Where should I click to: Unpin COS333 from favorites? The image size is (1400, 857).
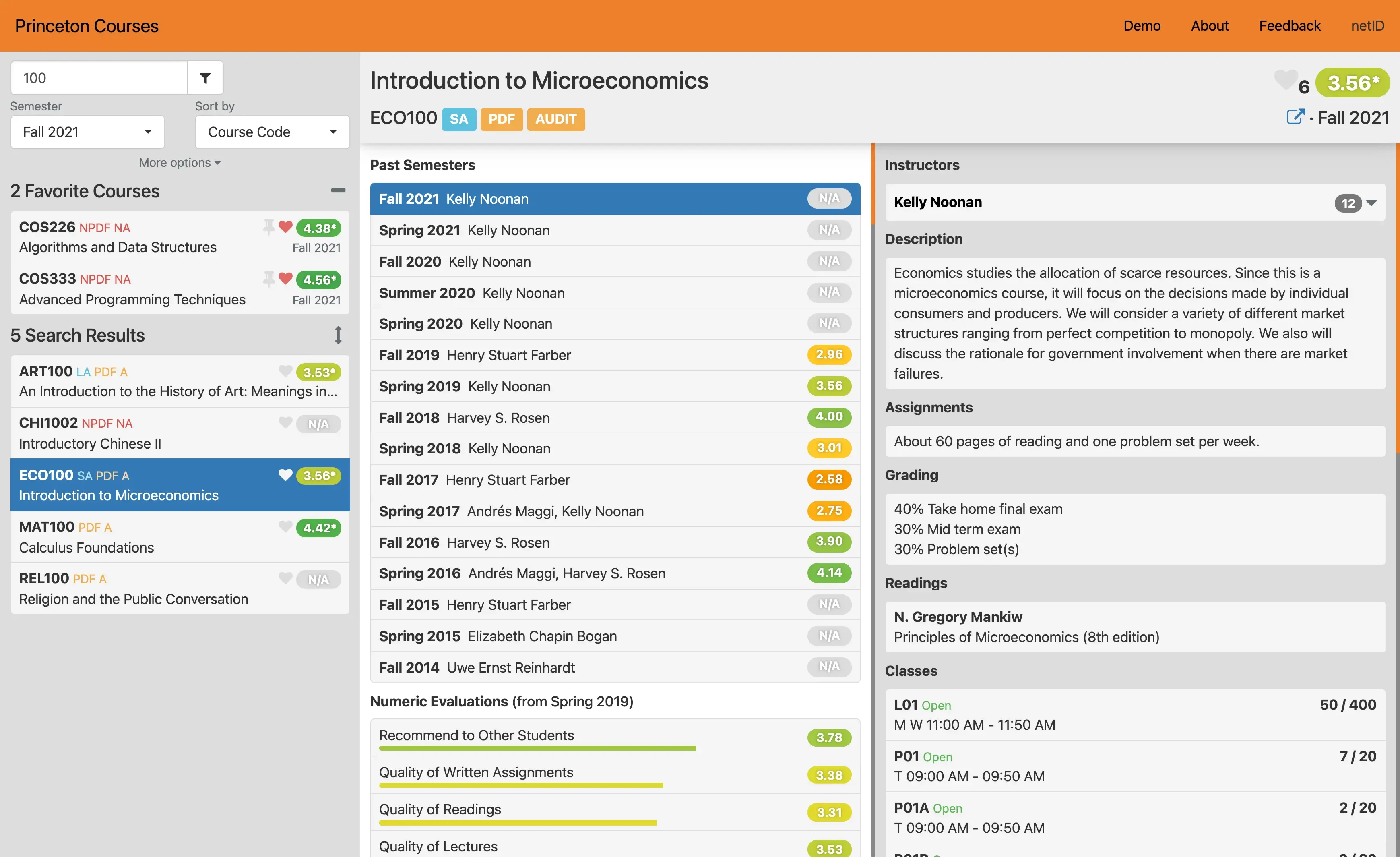coord(269,278)
